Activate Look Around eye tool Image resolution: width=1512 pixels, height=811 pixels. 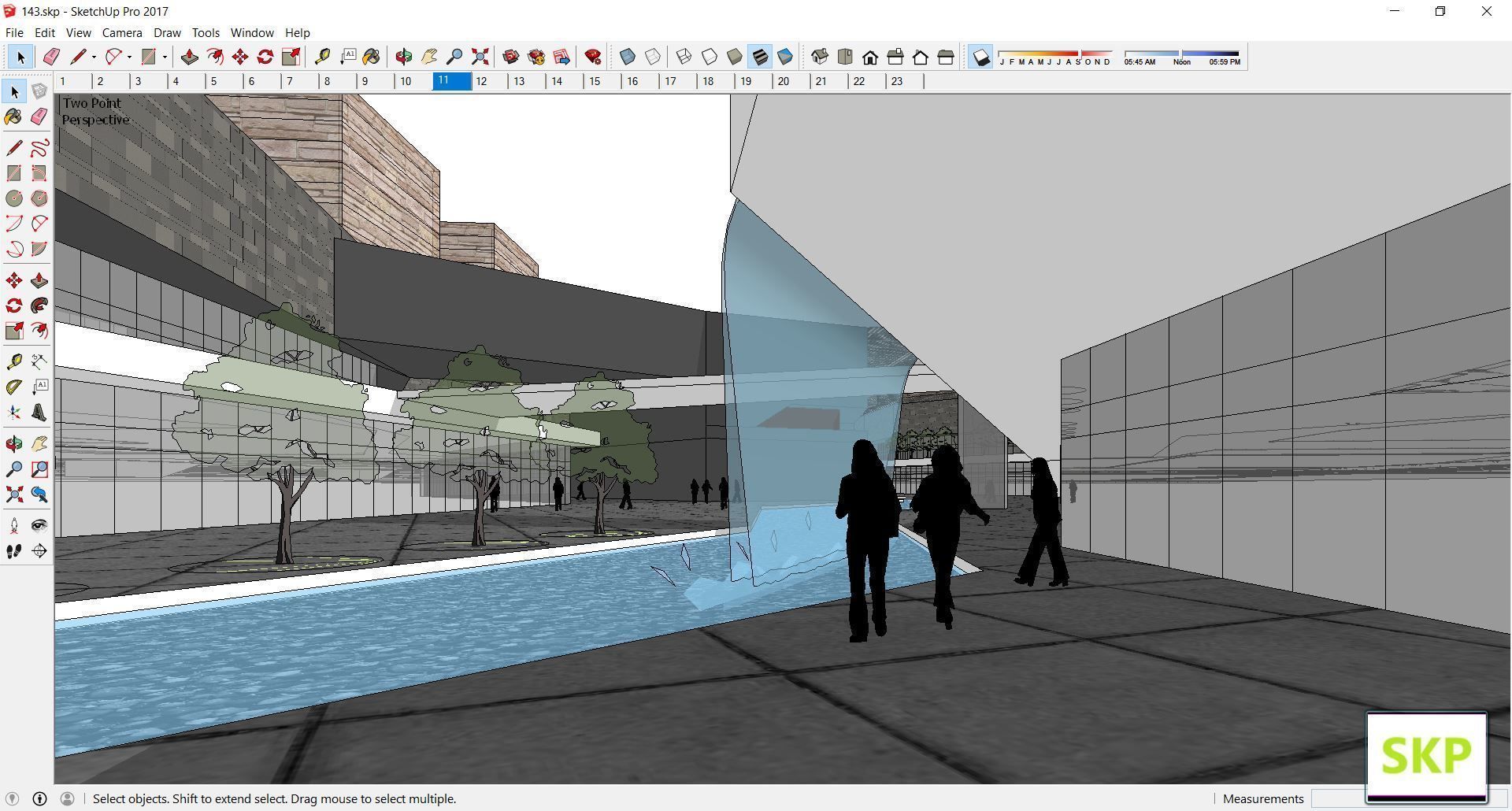[x=39, y=526]
